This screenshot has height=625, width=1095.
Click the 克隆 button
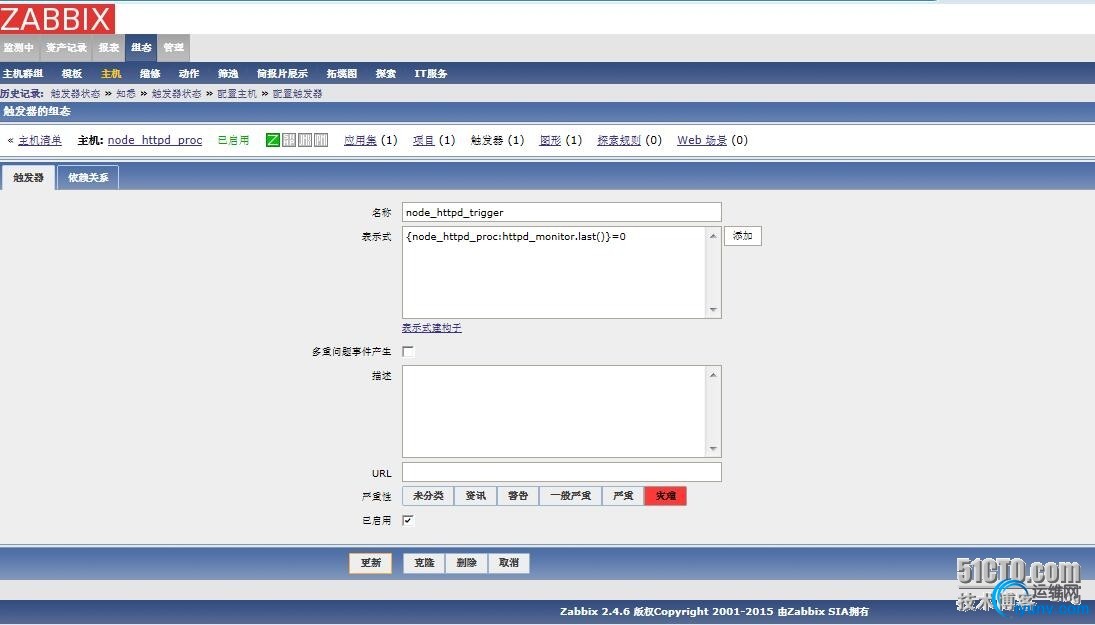point(424,563)
